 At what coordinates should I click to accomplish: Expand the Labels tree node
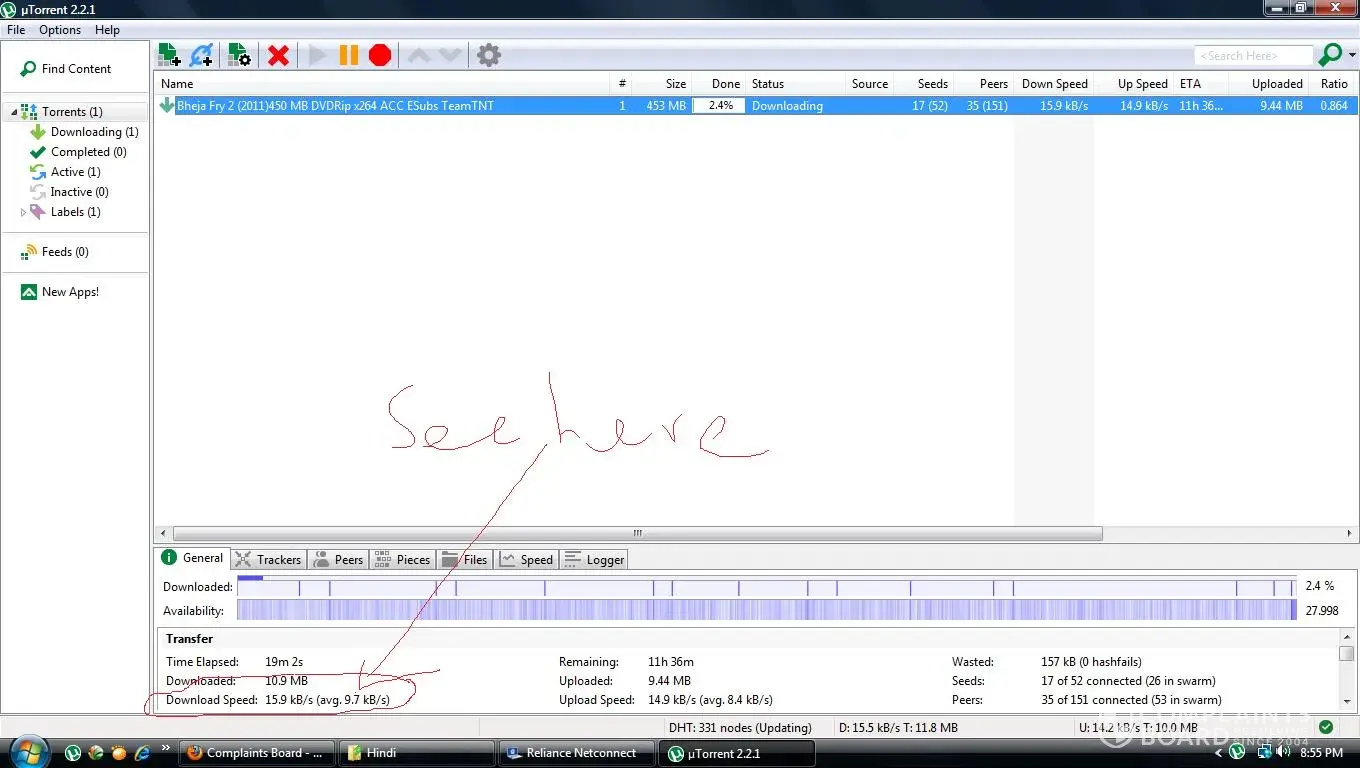24,212
